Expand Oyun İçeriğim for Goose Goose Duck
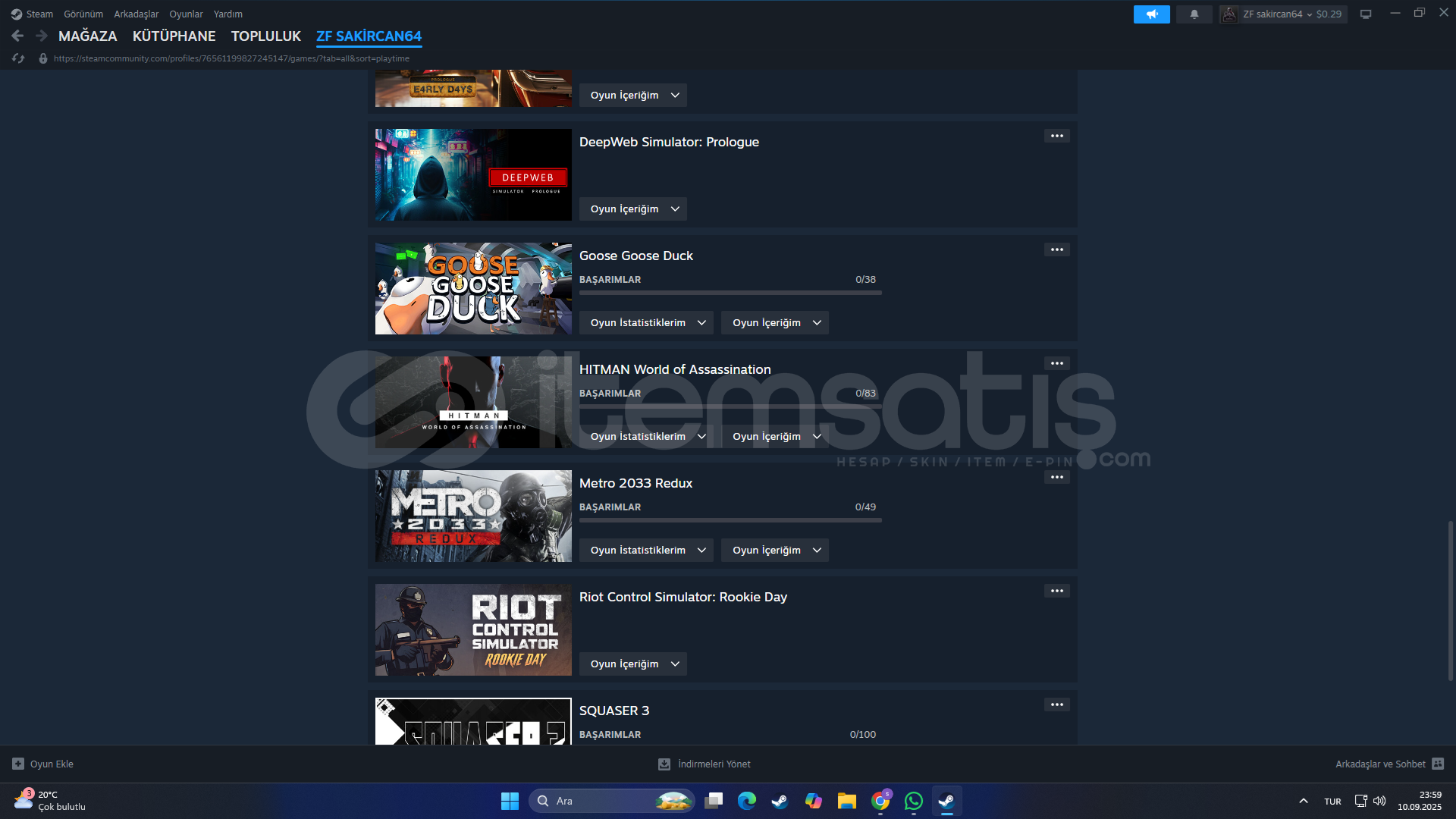Viewport: 1456px width, 819px height. [775, 322]
